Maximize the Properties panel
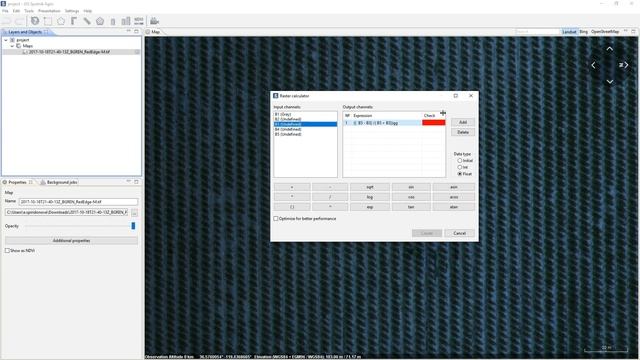The width and height of the screenshot is (640, 360). click(x=137, y=182)
